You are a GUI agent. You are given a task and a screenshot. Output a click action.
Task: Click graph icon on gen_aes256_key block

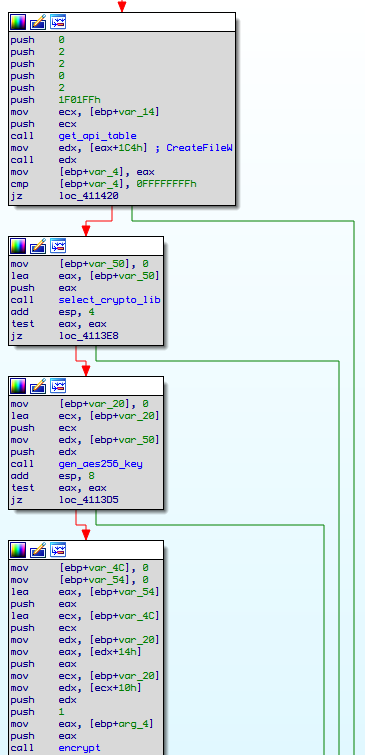coord(58,386)
